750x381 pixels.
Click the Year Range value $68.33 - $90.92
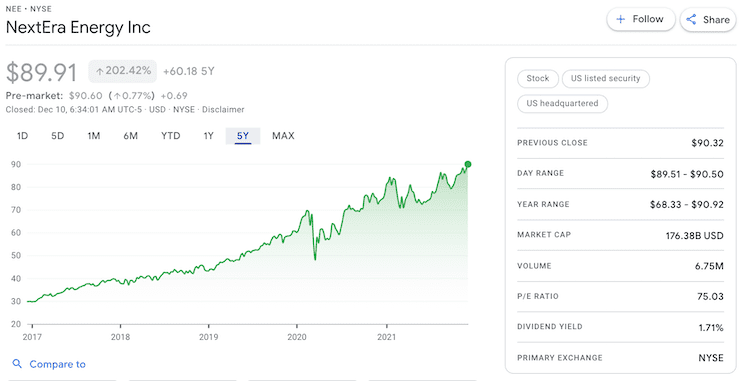click(686, 205)
